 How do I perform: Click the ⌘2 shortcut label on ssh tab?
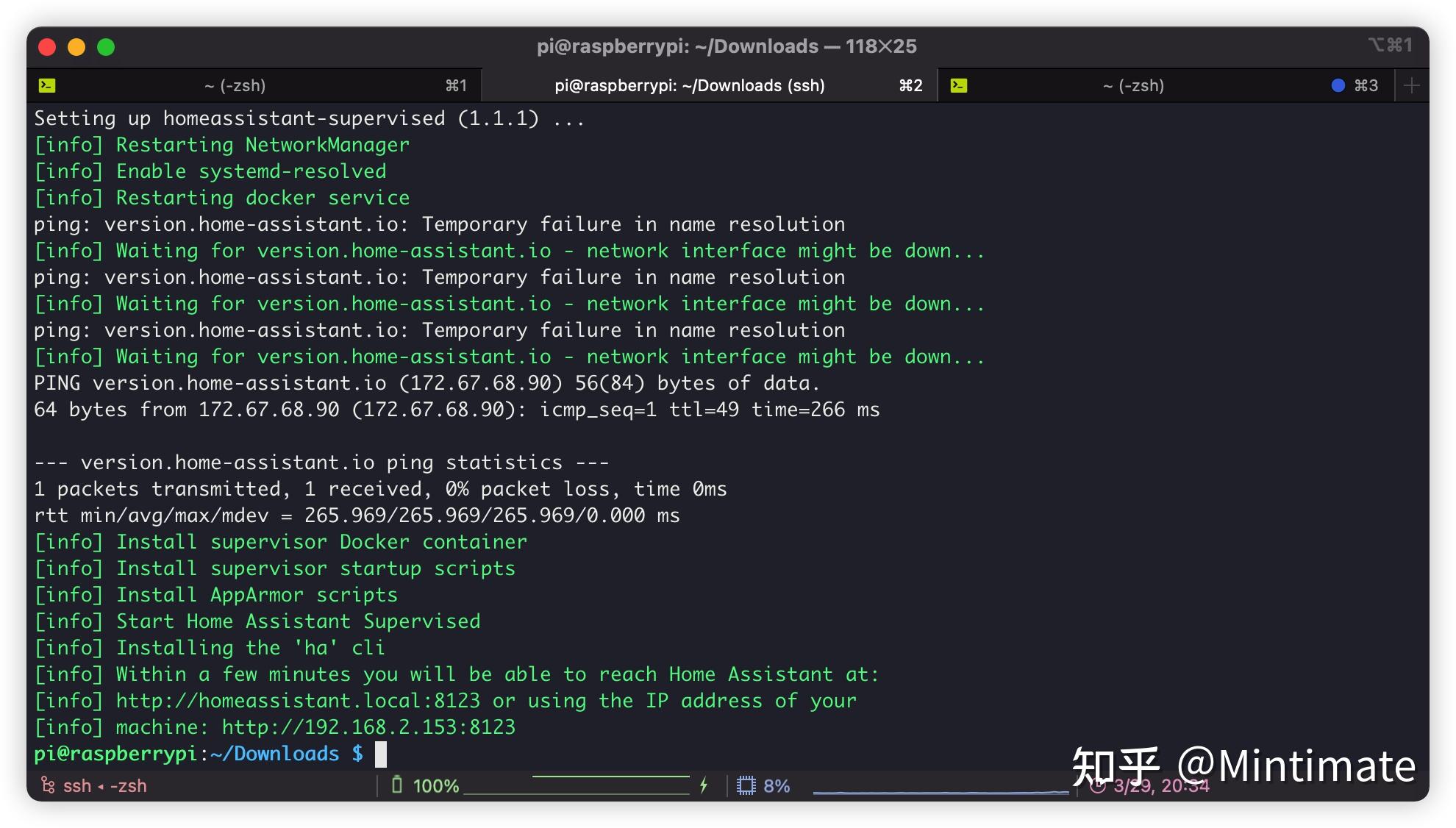[911, 85]
